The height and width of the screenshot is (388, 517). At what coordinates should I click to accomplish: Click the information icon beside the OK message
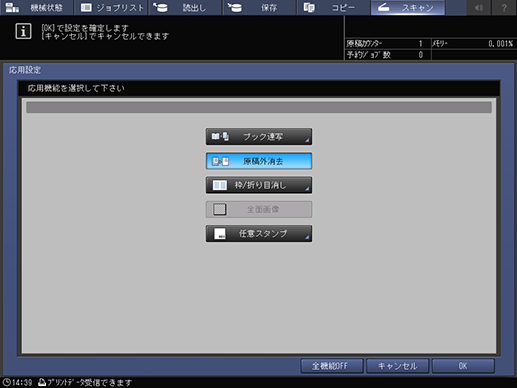click(23, 31)
